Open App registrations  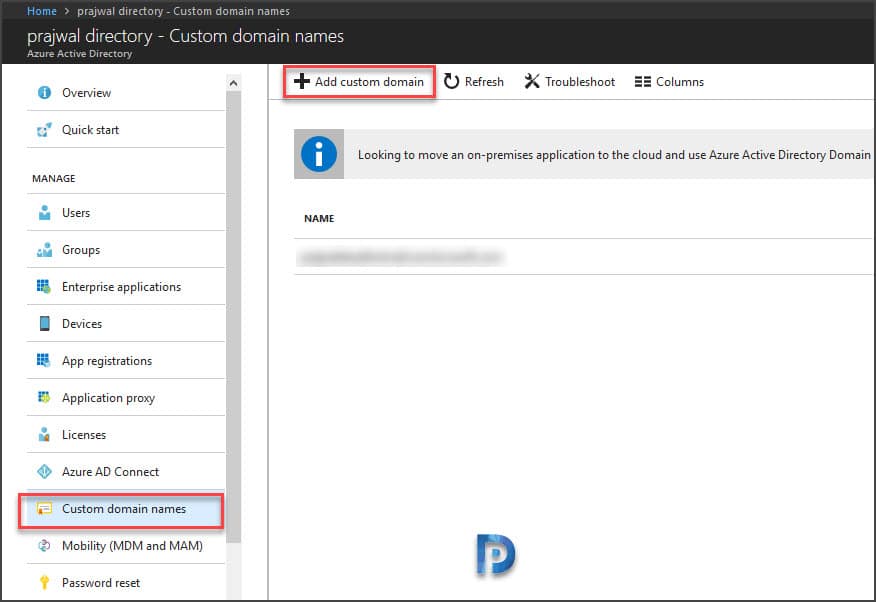[126, 361]
